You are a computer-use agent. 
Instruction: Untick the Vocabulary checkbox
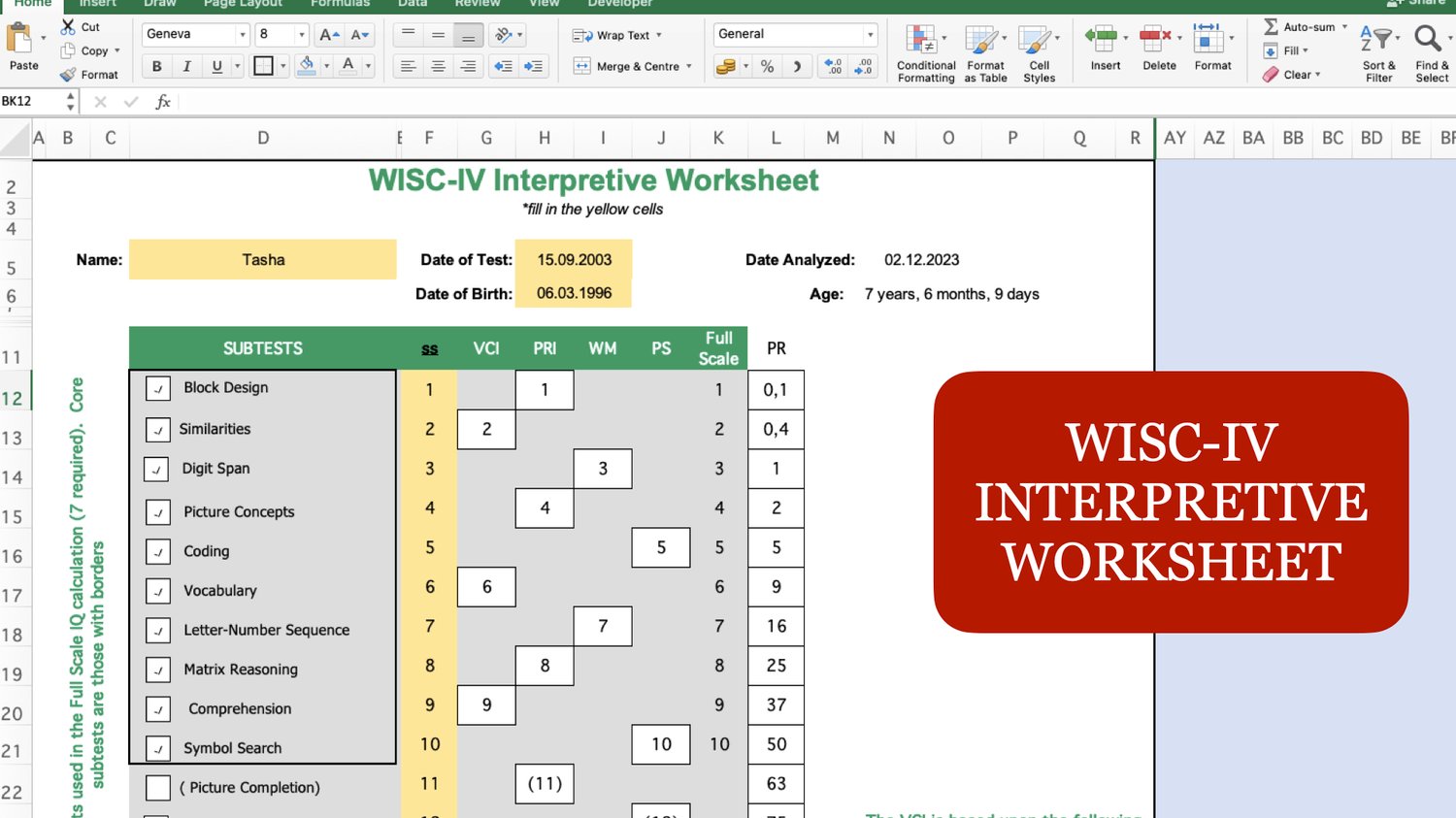pyautogui.click(x=158, y=591)
